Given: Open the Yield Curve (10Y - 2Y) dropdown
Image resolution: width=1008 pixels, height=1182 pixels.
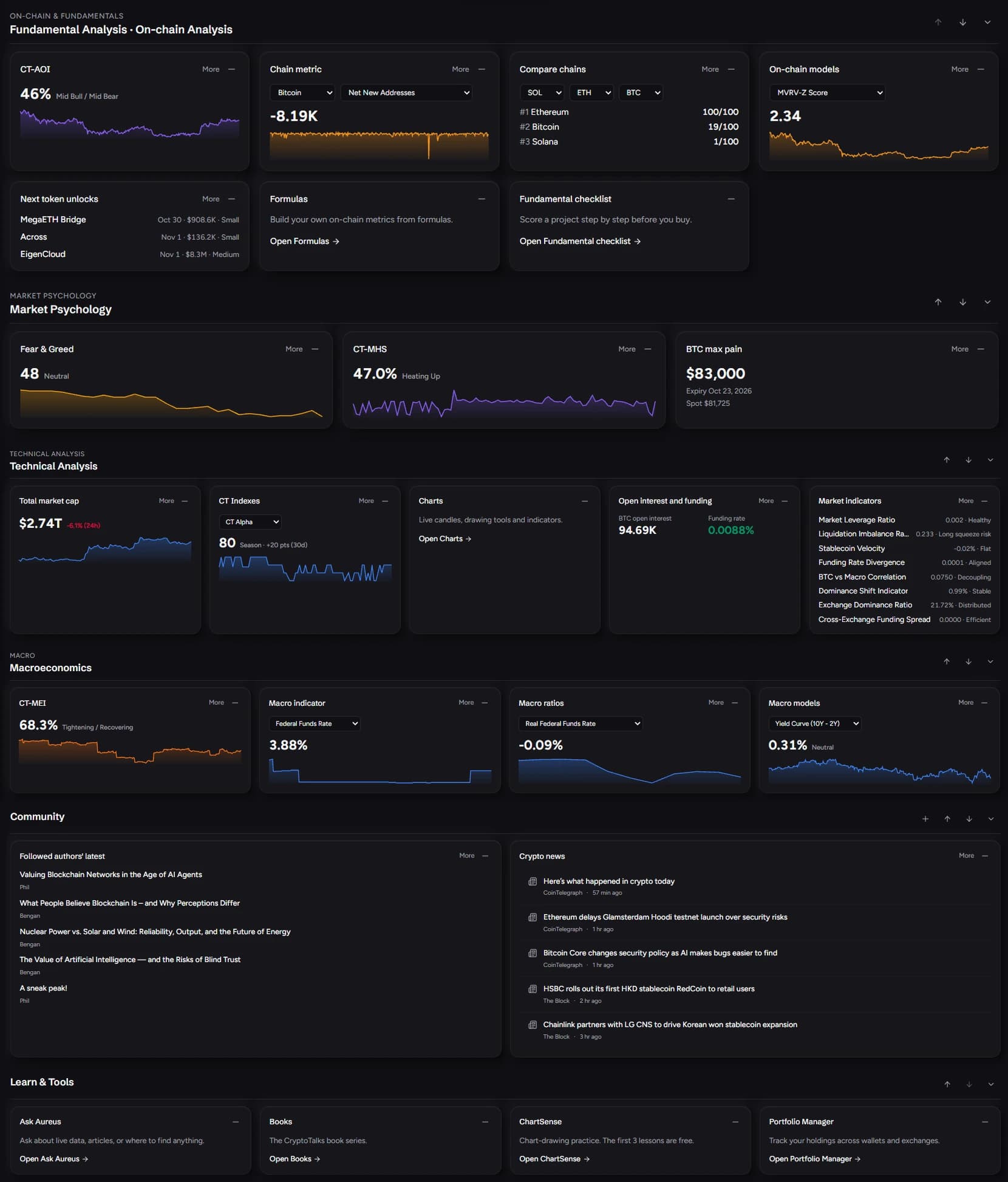Looking at the screenshot, I should [x=815, y=723].
